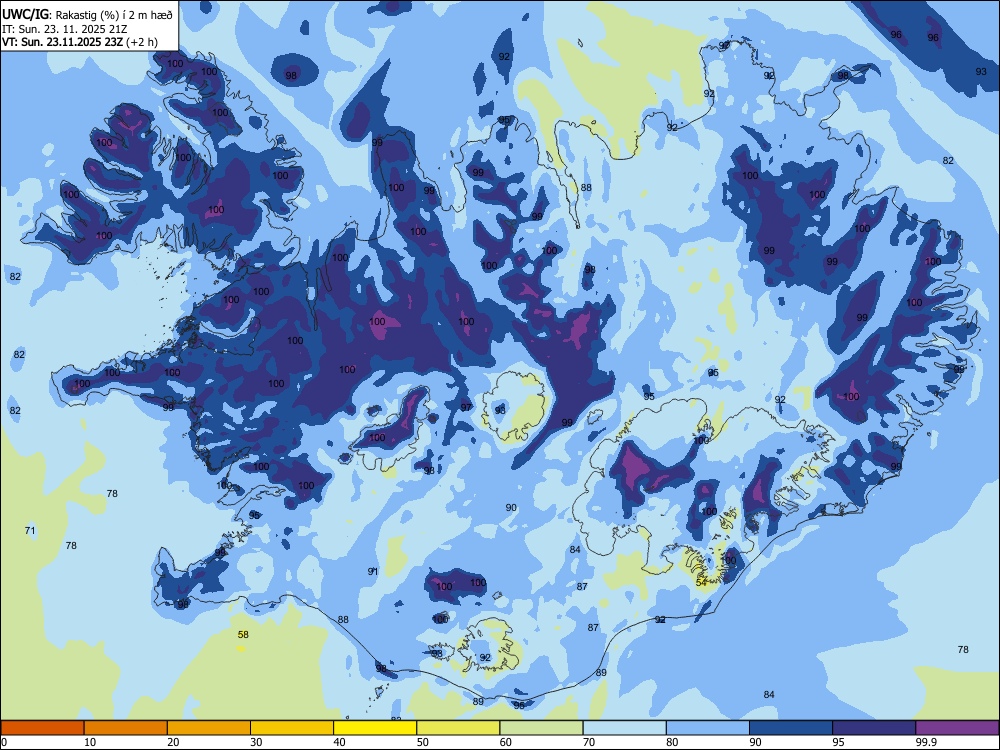The height and width of the screenshot is (750, 1000).
Task: Click the bright yellow 40–50 legend swatch
Action: 375,728
